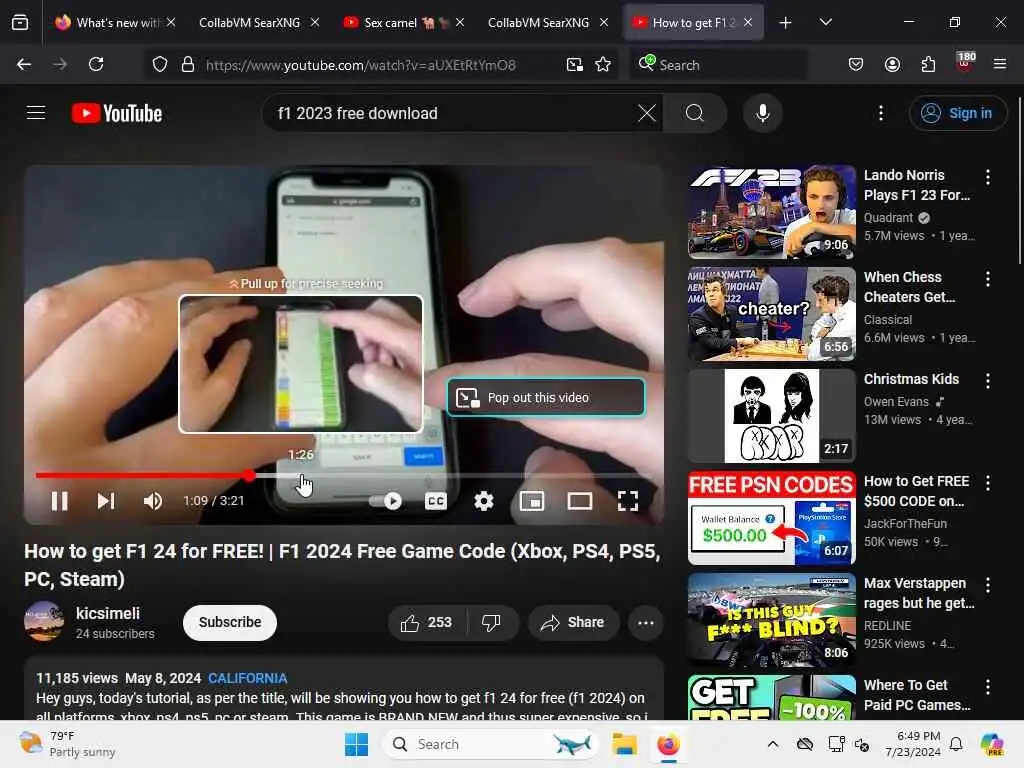Sign in to YouTube
The width and height of the screenshot is (1024, 768).
click(x=957, y=113)
